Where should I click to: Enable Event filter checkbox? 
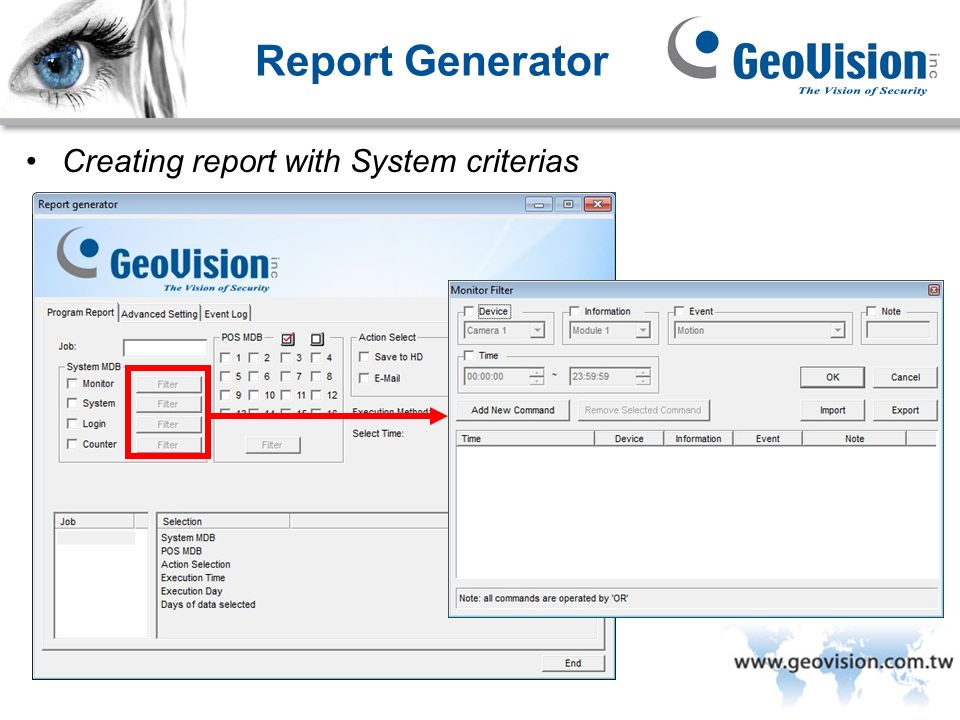tap(678, 311)
